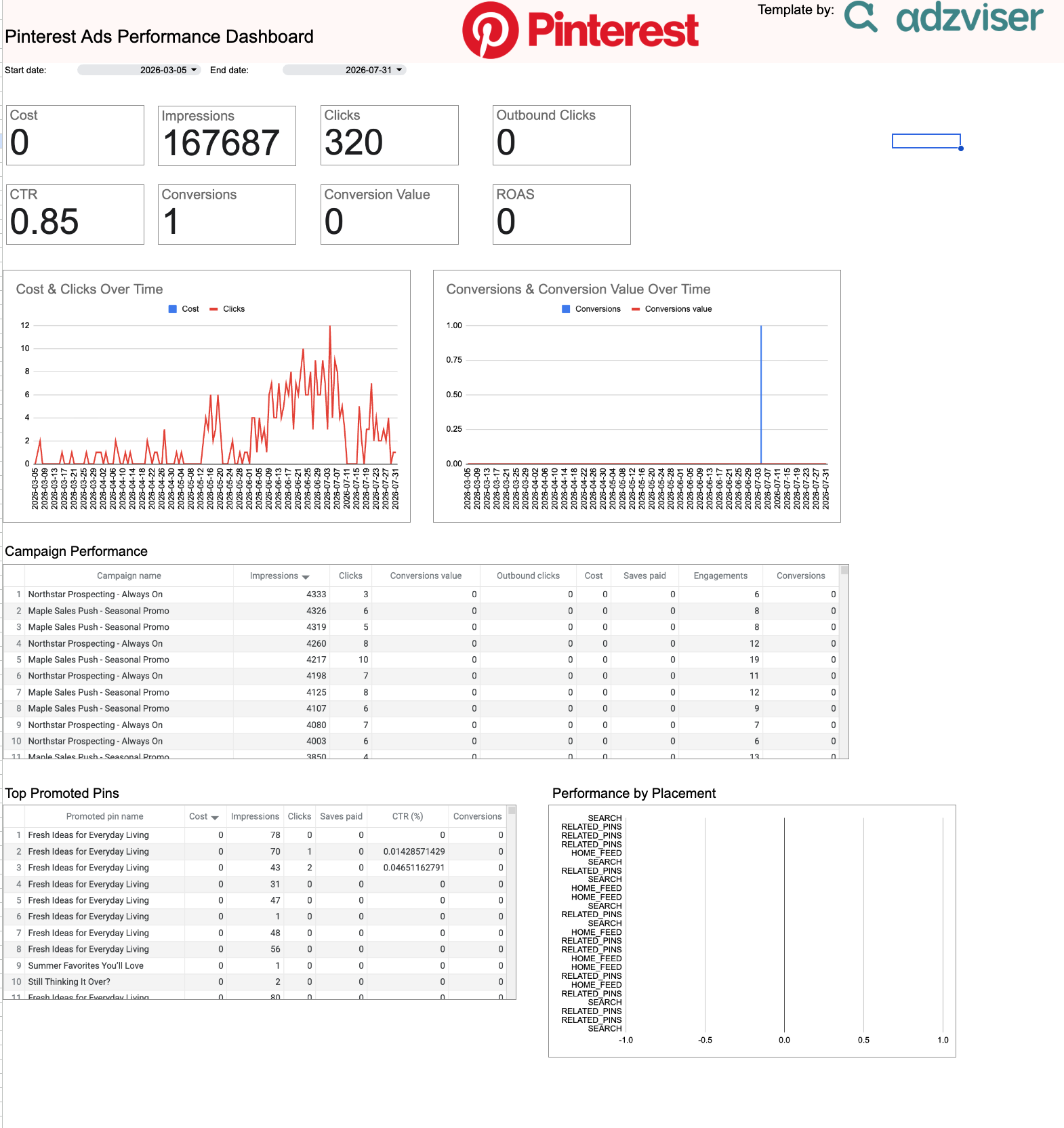Click the Cost header in Campaign Performance
Screen dimensions: 1064x1128
tap(594, 576)
